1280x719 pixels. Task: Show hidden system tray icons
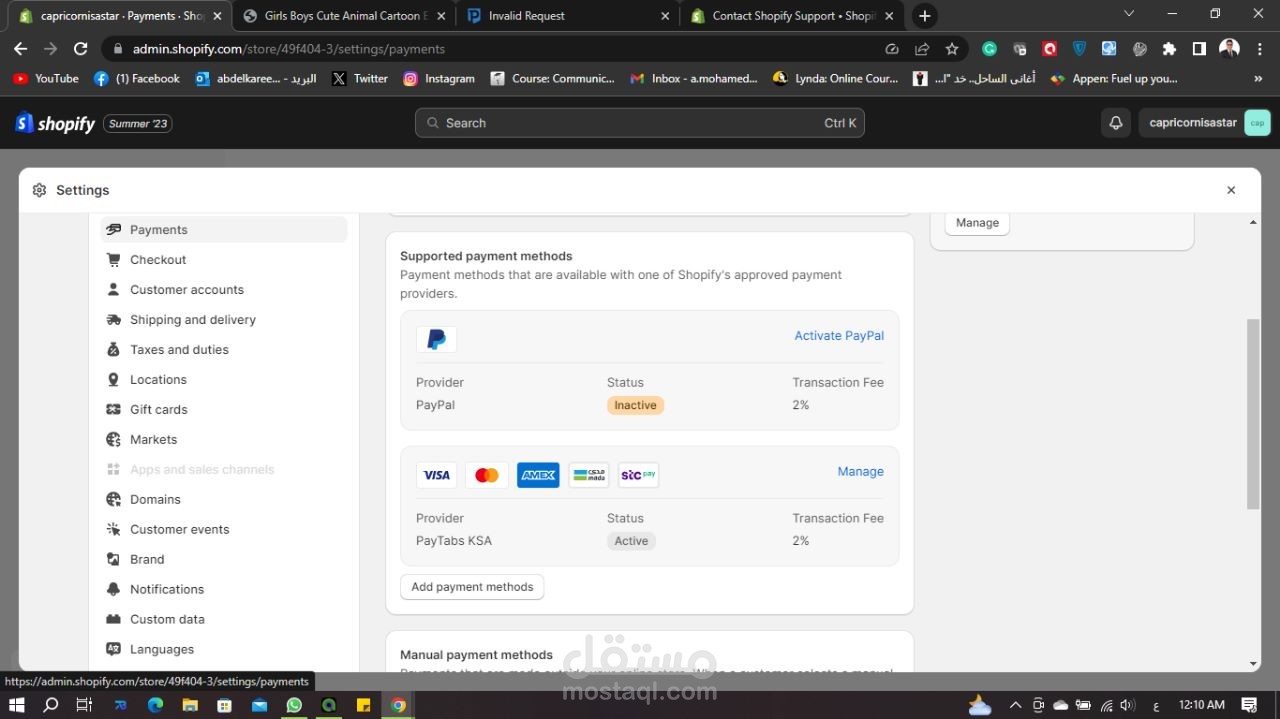pyautogui.click(x=1015, y=705)
